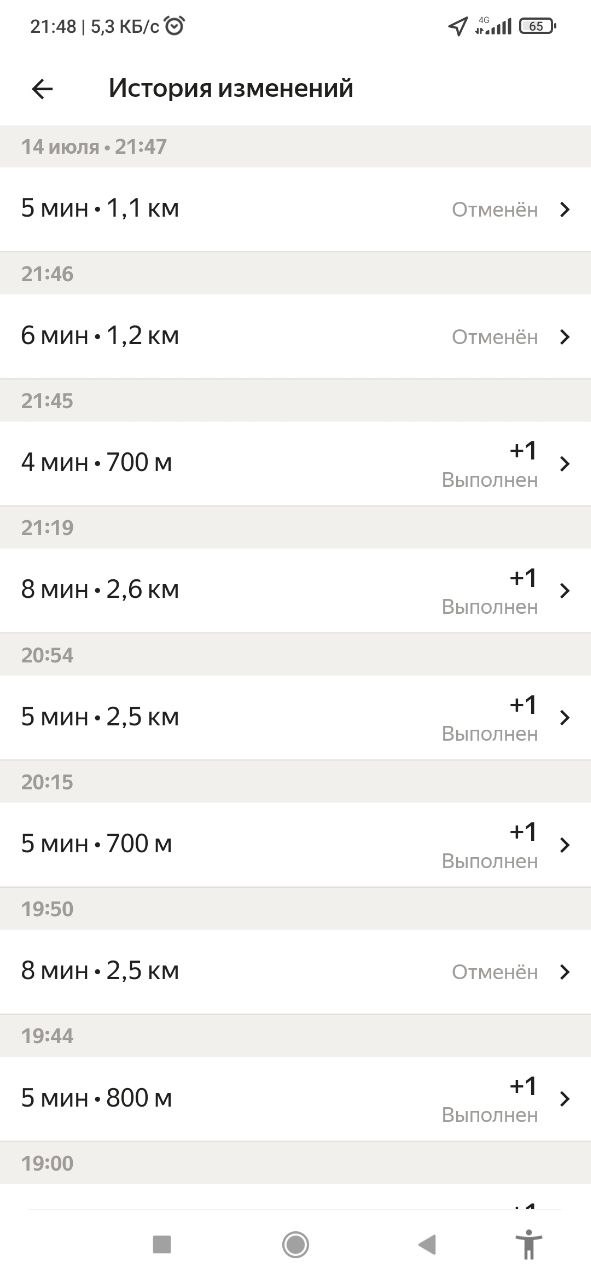Tap the back arrow beside История изменений
Image resolution: width=591 pixels, height=1280 pixels.
(x=42, y=89)
